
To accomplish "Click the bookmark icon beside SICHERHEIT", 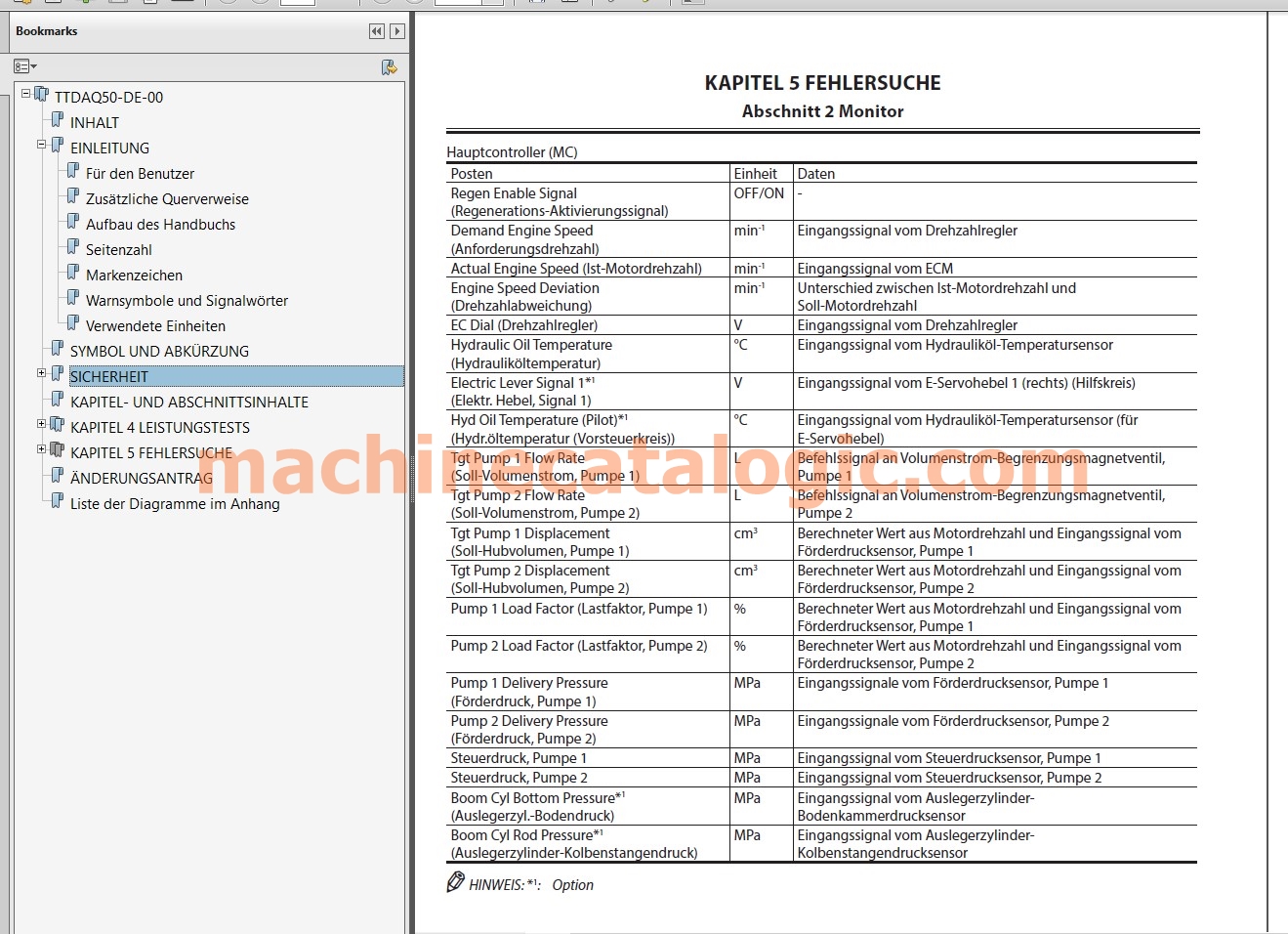I will pyautogui.click(x=57, y=374).
